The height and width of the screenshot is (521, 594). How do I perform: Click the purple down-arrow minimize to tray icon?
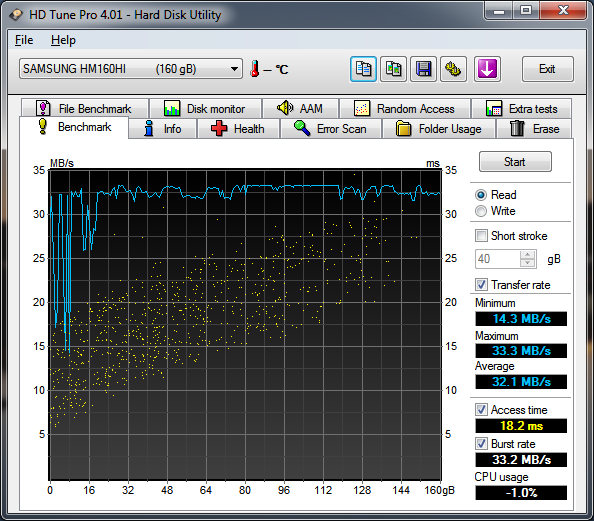[487, 69]
